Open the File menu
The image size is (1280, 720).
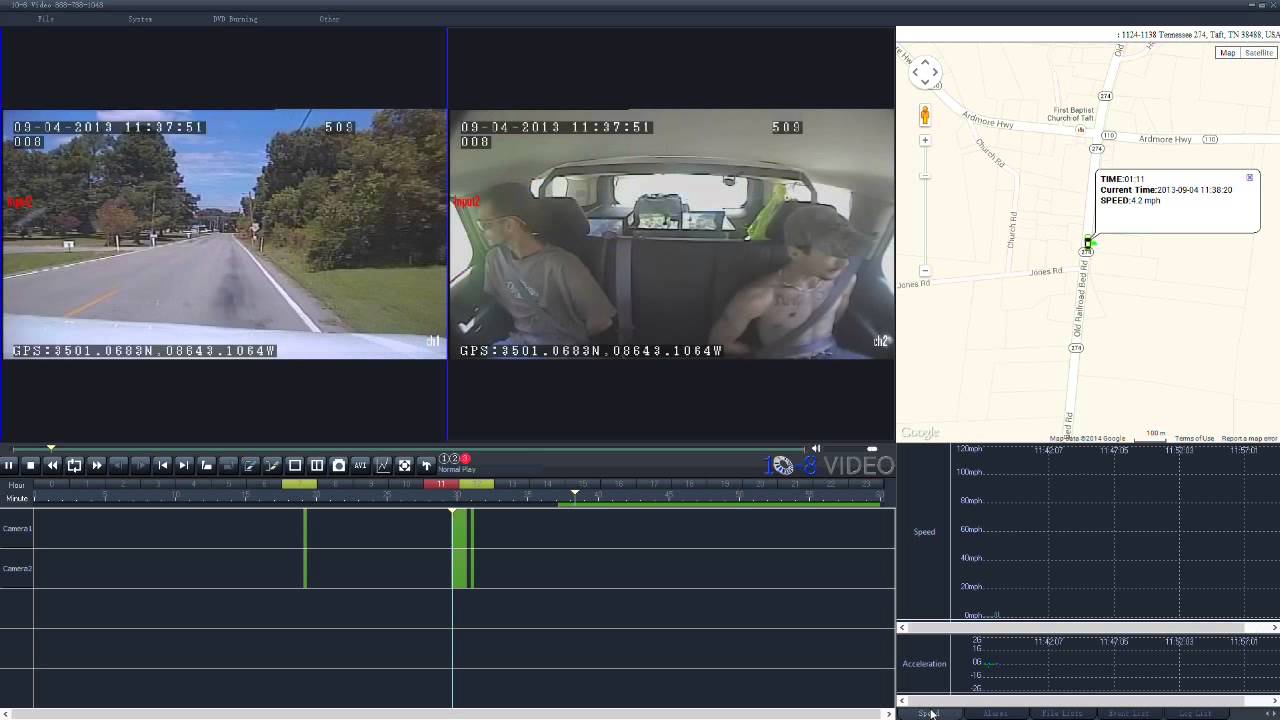[x=46, y=19]
